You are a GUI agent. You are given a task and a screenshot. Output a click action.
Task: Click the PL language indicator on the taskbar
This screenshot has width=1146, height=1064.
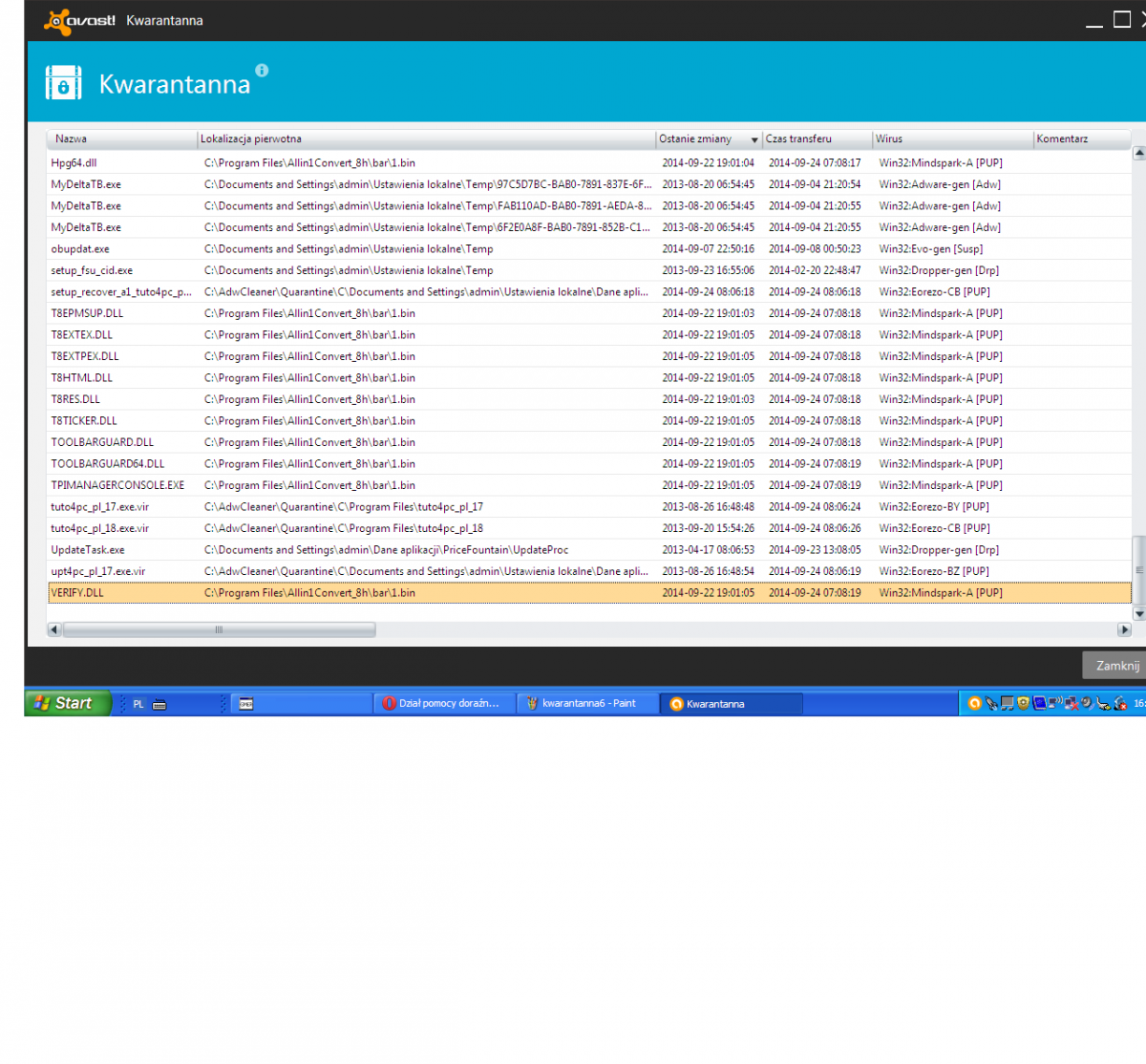(138, 705)
